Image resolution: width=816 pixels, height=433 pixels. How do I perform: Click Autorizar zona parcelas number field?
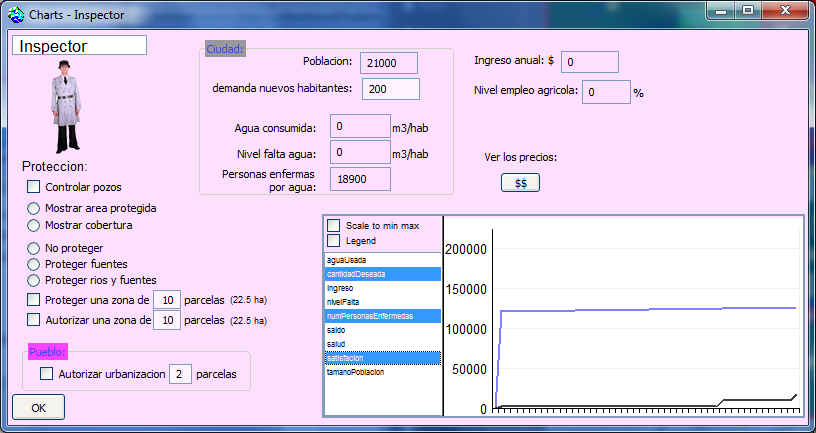pyautogui.click(x=167, y=320)
